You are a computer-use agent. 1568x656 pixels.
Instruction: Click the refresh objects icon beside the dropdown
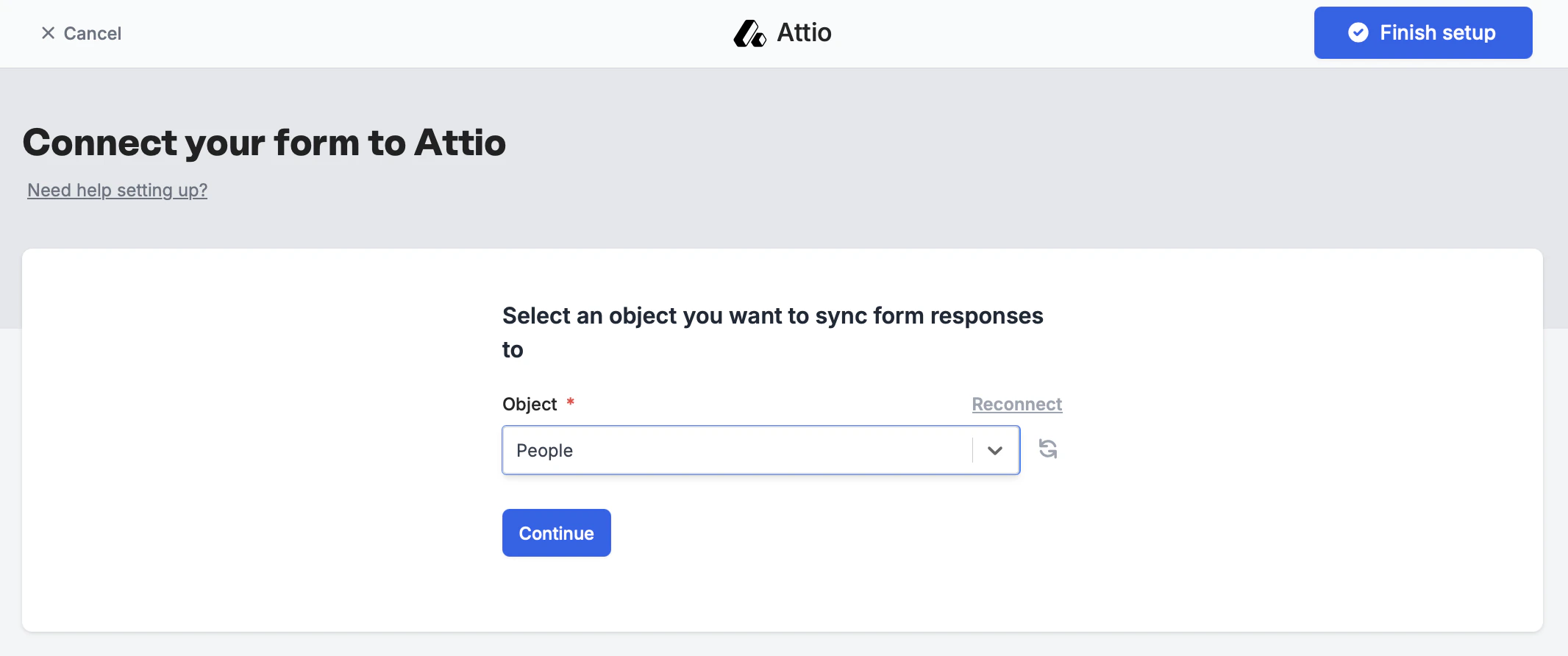click(x=1047, y=449)
